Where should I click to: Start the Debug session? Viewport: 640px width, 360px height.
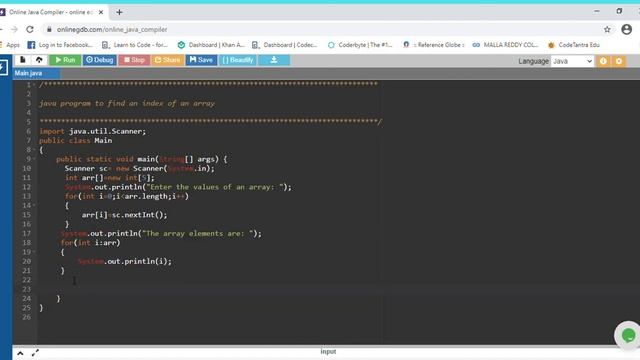click(100, 60)
